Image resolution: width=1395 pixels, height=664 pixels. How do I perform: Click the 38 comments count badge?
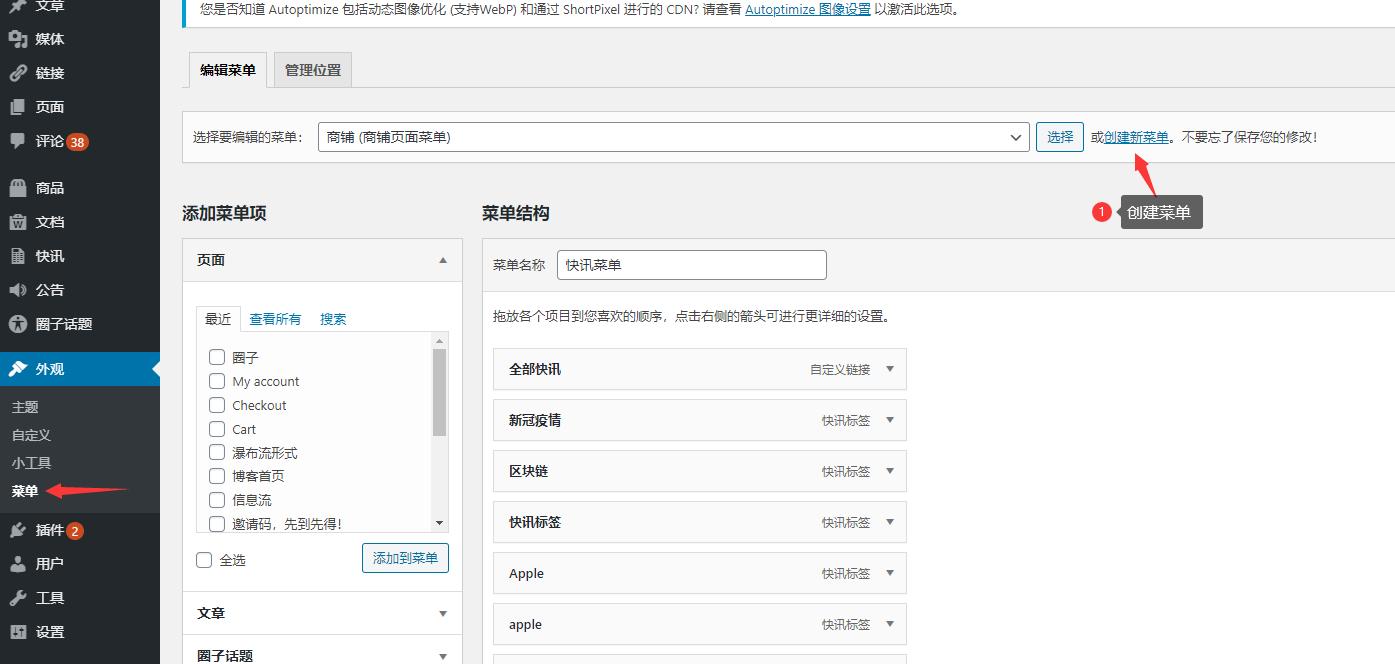pyautogui.click(x=78, y=142)
